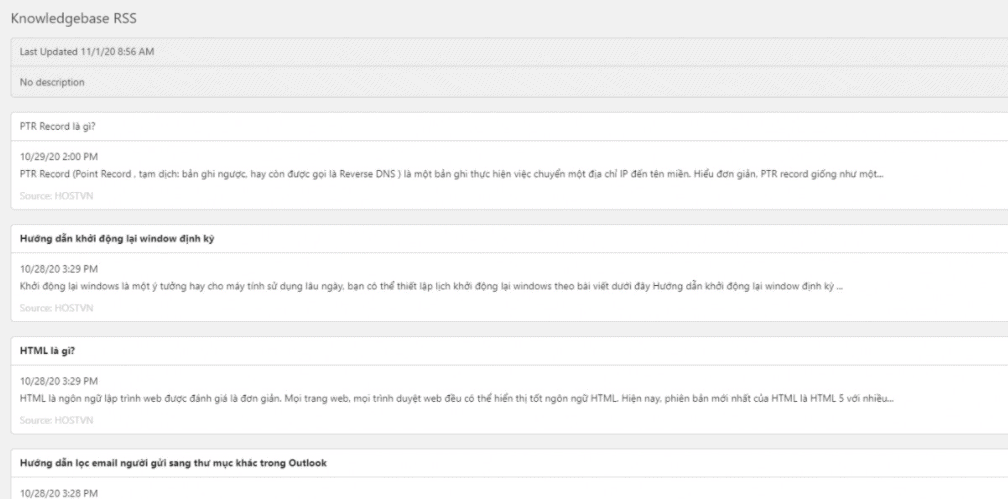The height and width of the screenshot is (499, 1008).
Task: Open Hướng dẫn khởi động lại window định kỳ
Action: click(x=117, y=239)
